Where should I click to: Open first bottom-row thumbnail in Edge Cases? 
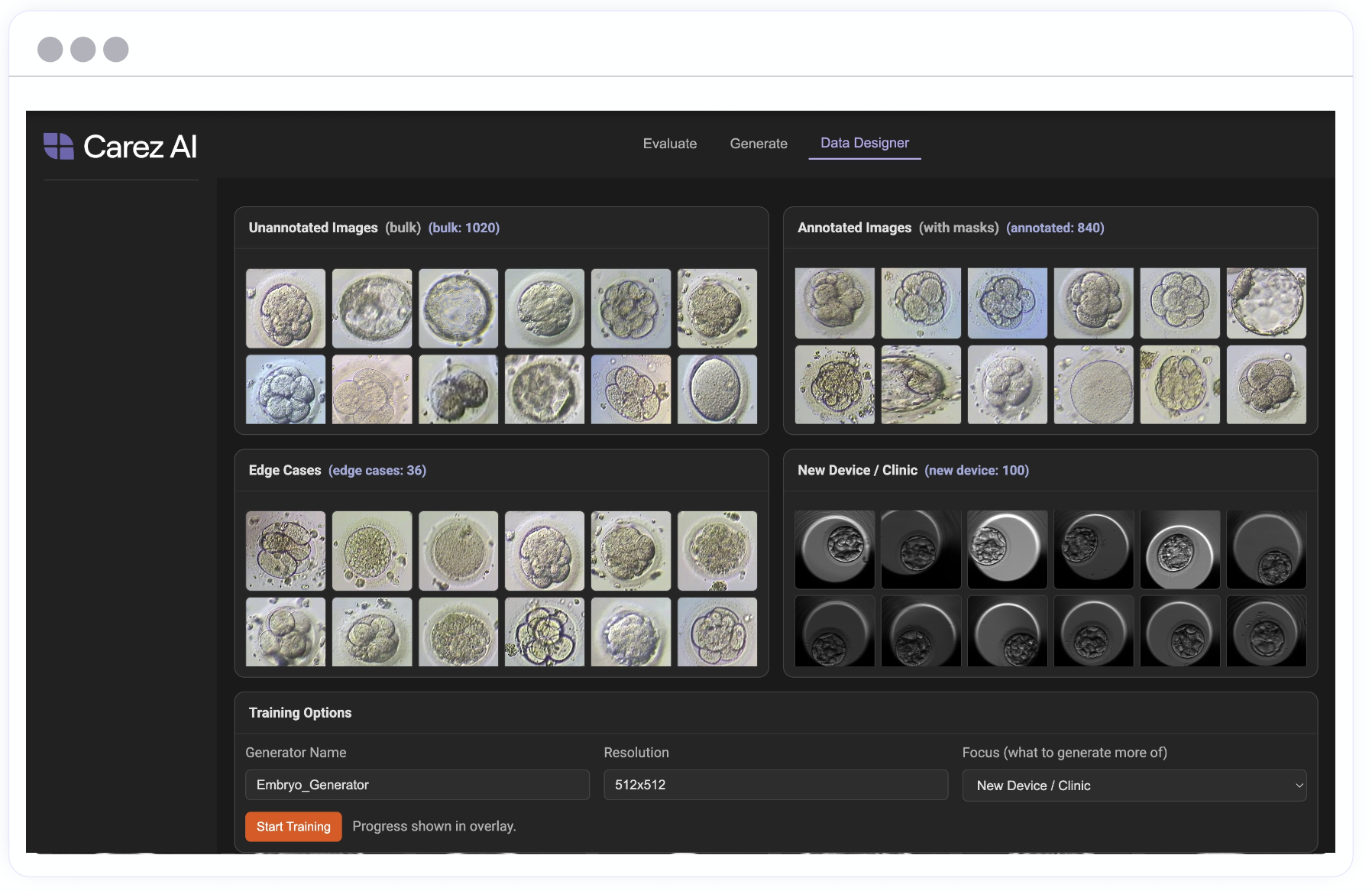click(x=286, y=632)
